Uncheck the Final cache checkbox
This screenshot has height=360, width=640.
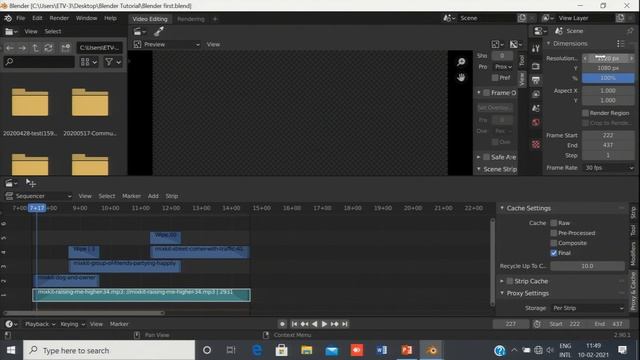pyautogui.click(x=554, y=253)
